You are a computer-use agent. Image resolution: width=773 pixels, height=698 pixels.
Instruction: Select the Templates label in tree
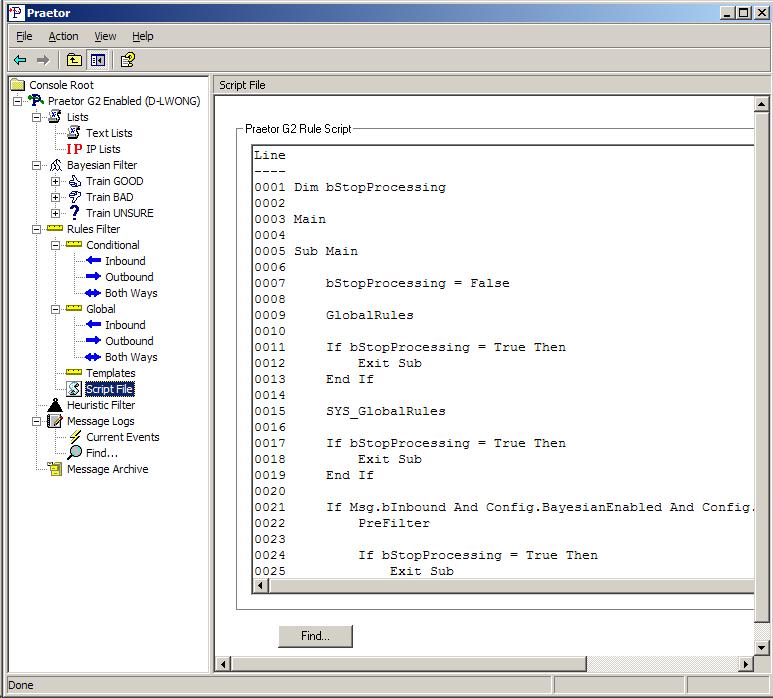pos(110,373)
